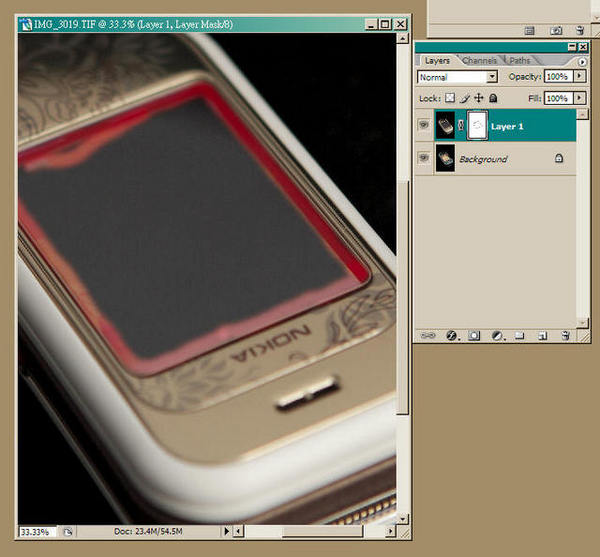Unlink the mask chain icon on Layer 1

[x=461, y=125]
